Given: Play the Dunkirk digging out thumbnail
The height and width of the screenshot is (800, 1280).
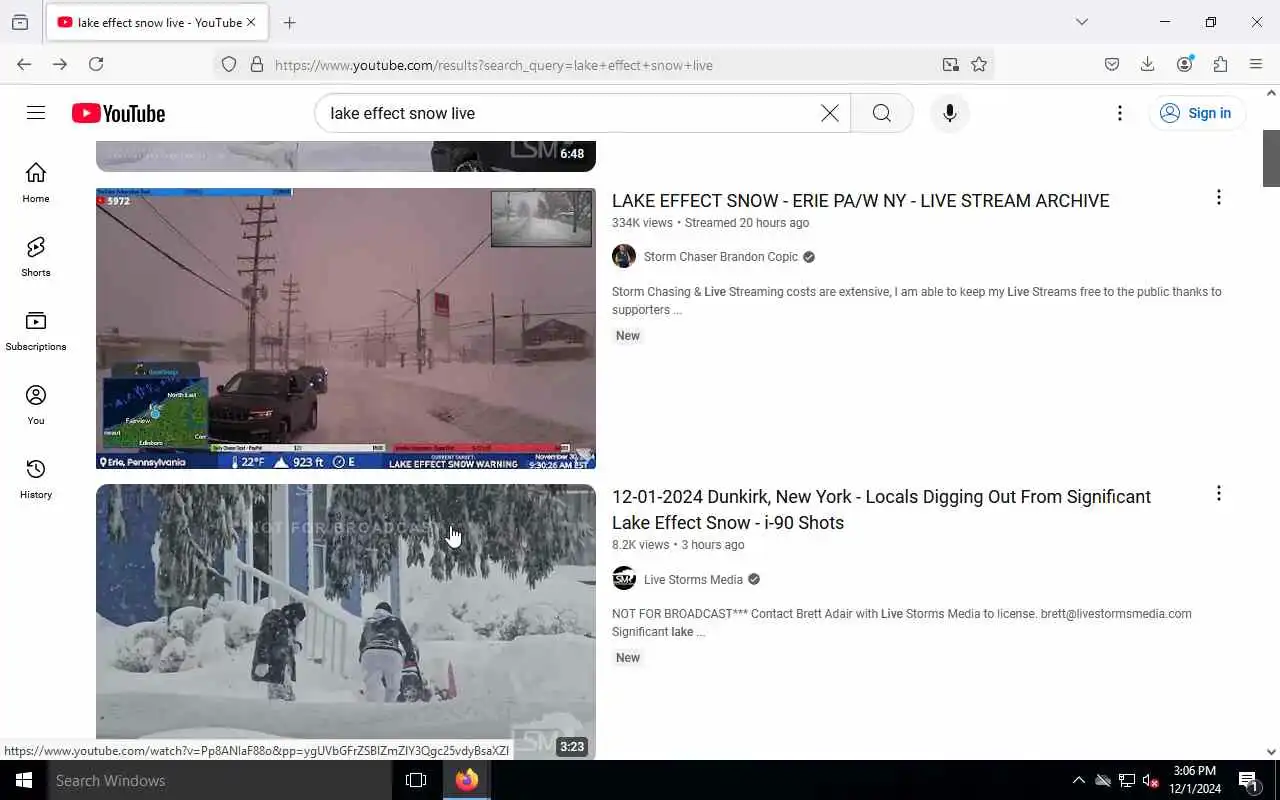Looking at the screenshot, I should pyautogui.click(x=346, y=622).
